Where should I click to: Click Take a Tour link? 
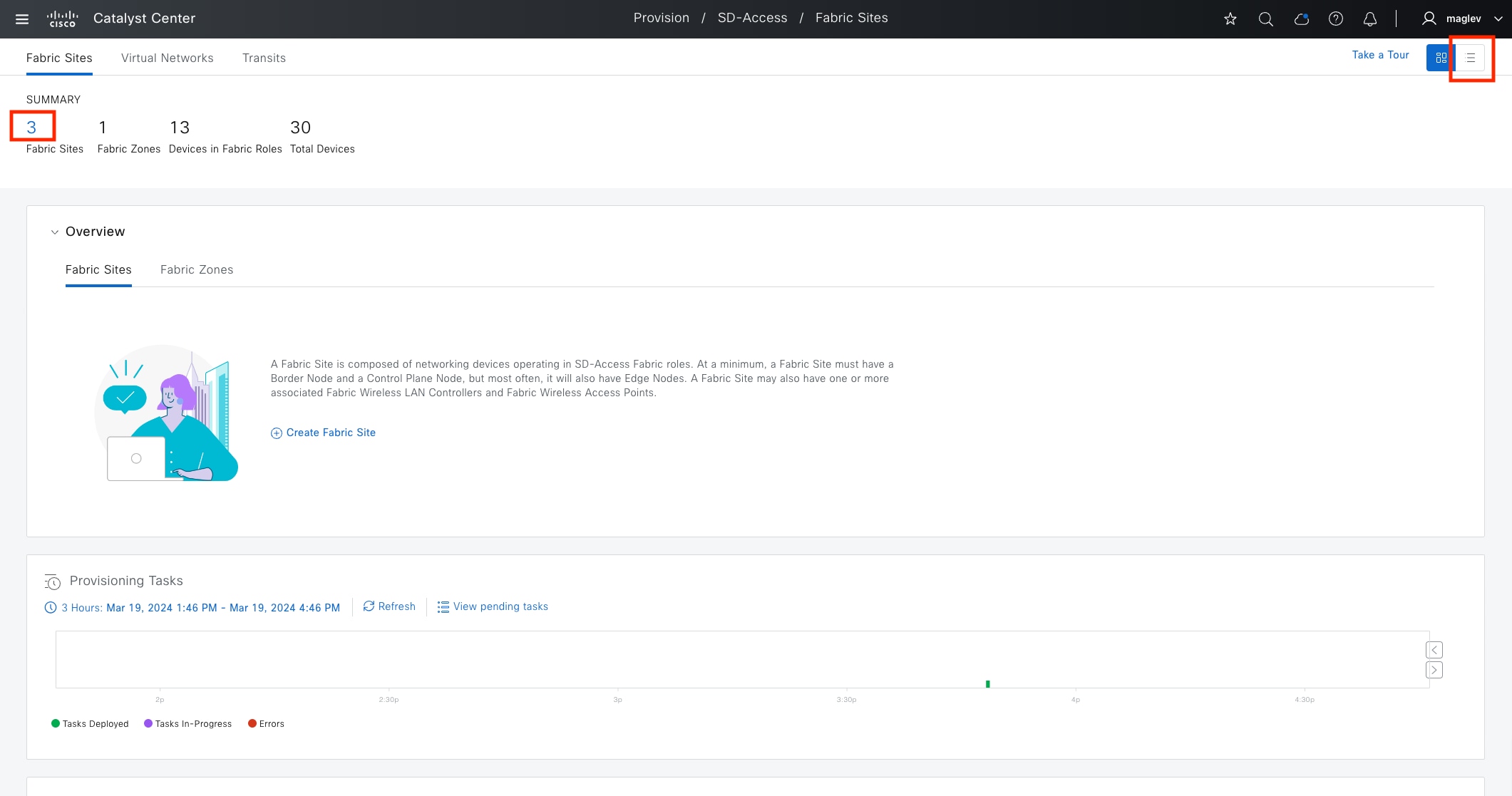[1380, 55]
